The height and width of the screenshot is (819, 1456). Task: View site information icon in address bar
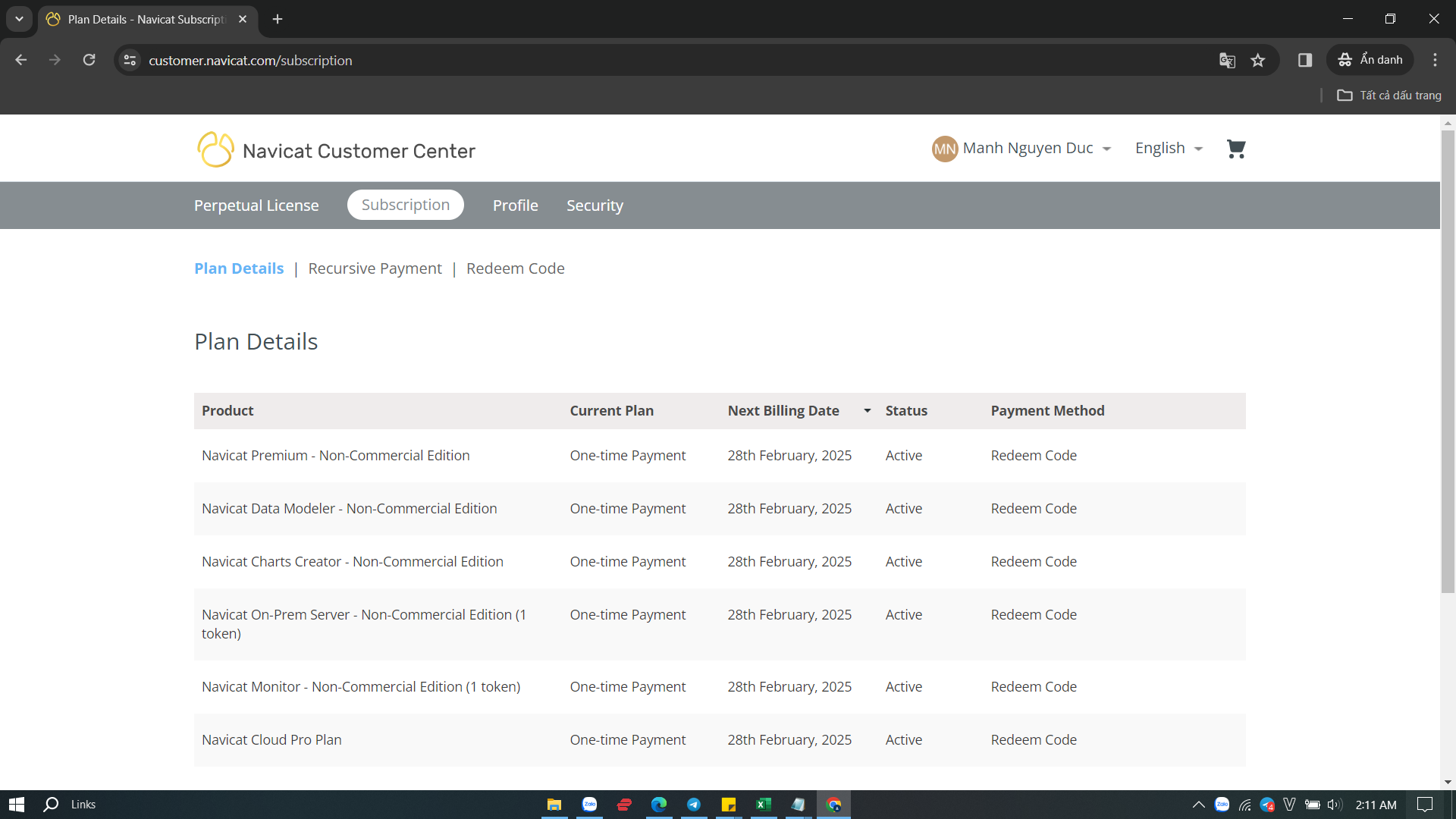click(x=130, y=60)
